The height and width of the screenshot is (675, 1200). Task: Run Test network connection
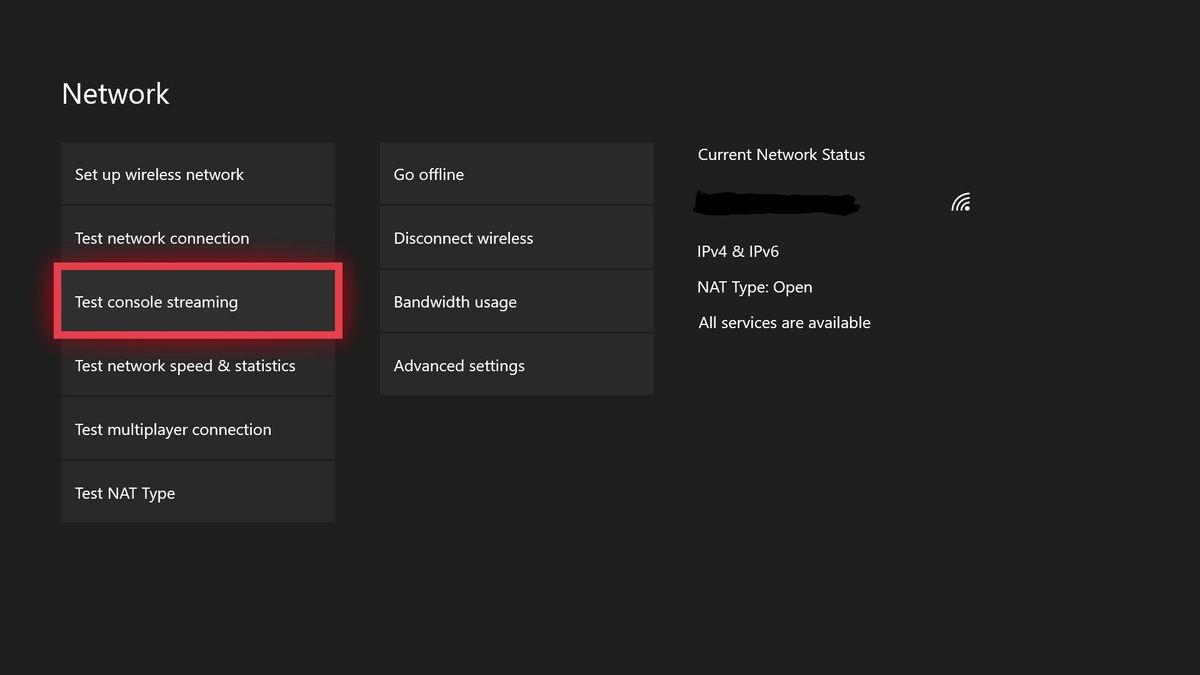tap(197, 237)
